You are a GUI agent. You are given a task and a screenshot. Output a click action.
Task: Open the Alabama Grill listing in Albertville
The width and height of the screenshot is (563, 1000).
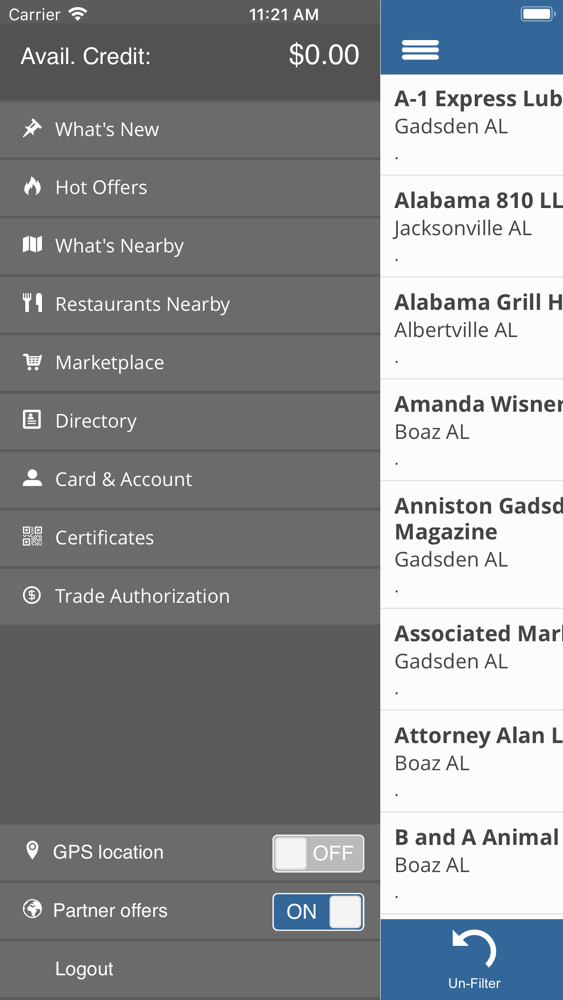click(472, 328)
